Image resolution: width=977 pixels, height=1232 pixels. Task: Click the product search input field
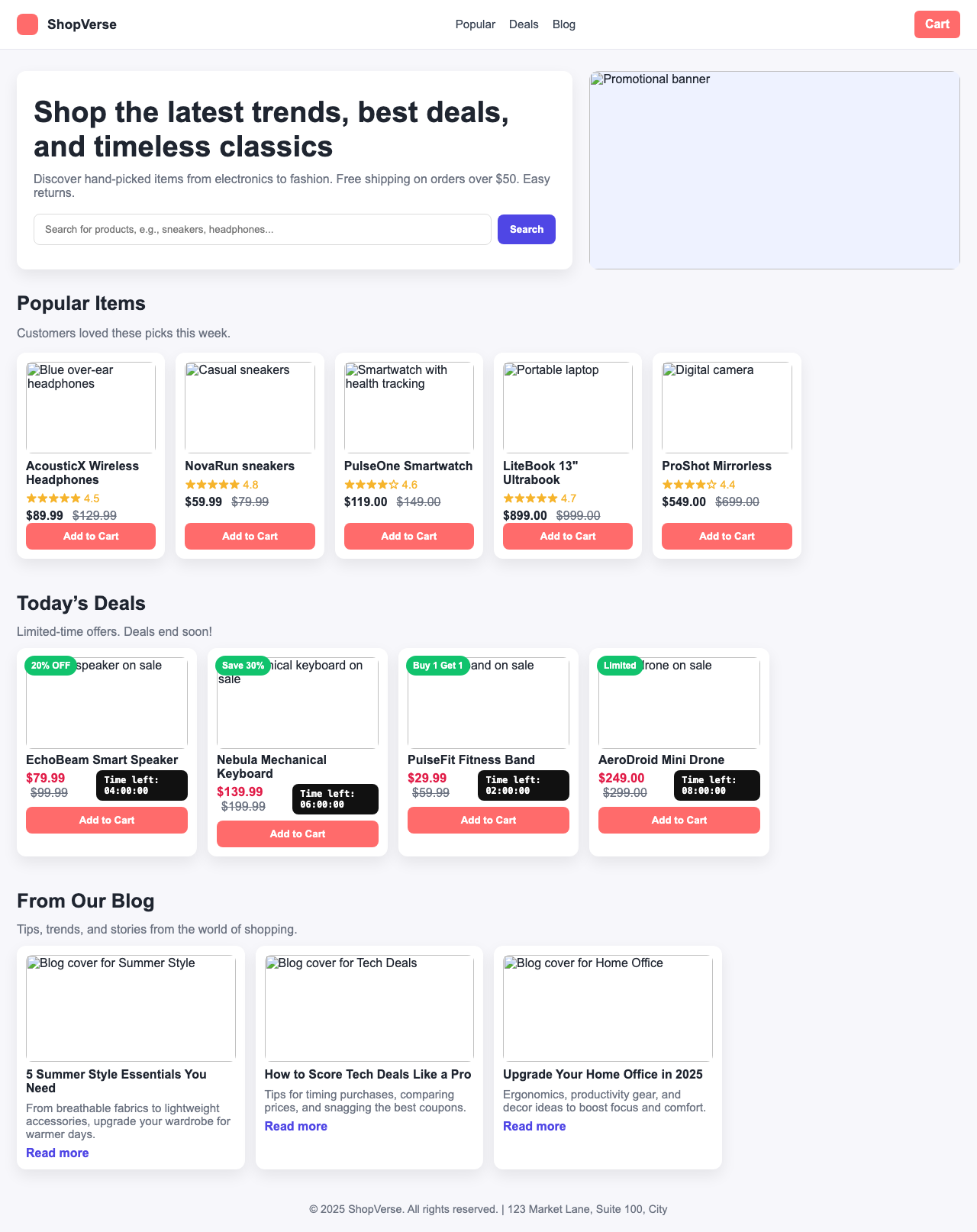click(263, 229)
